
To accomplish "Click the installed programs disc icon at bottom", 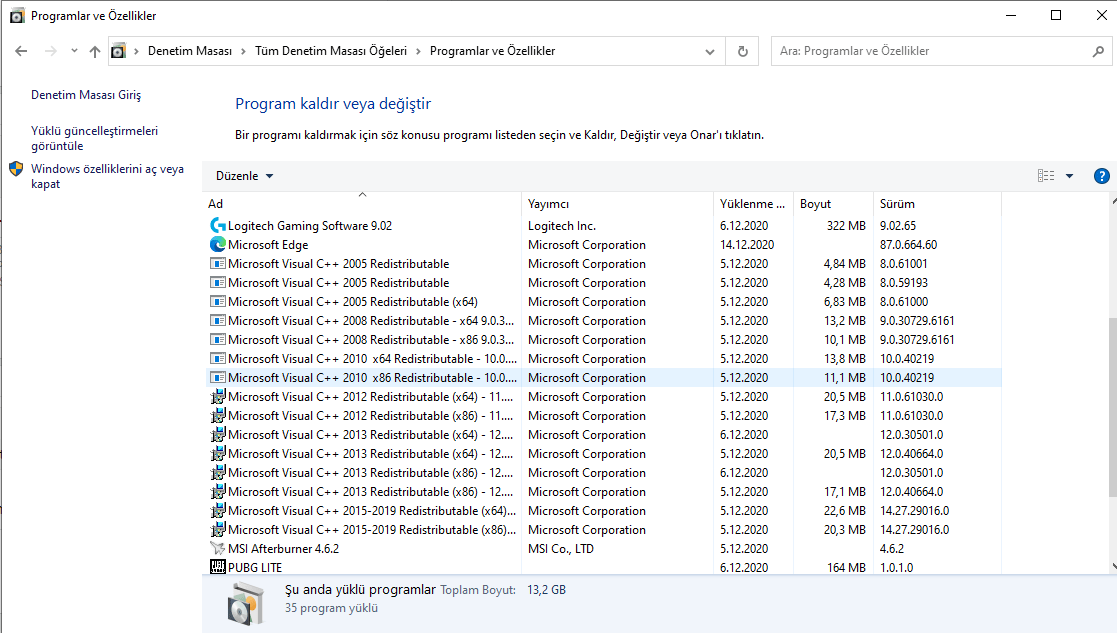I will tap(246, 603).
